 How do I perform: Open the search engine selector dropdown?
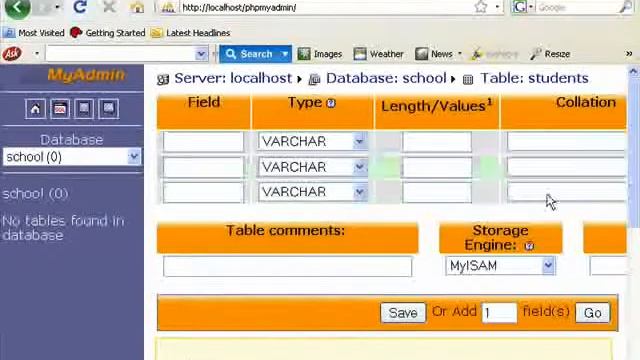pyautogui.click(x=531, y=7)
